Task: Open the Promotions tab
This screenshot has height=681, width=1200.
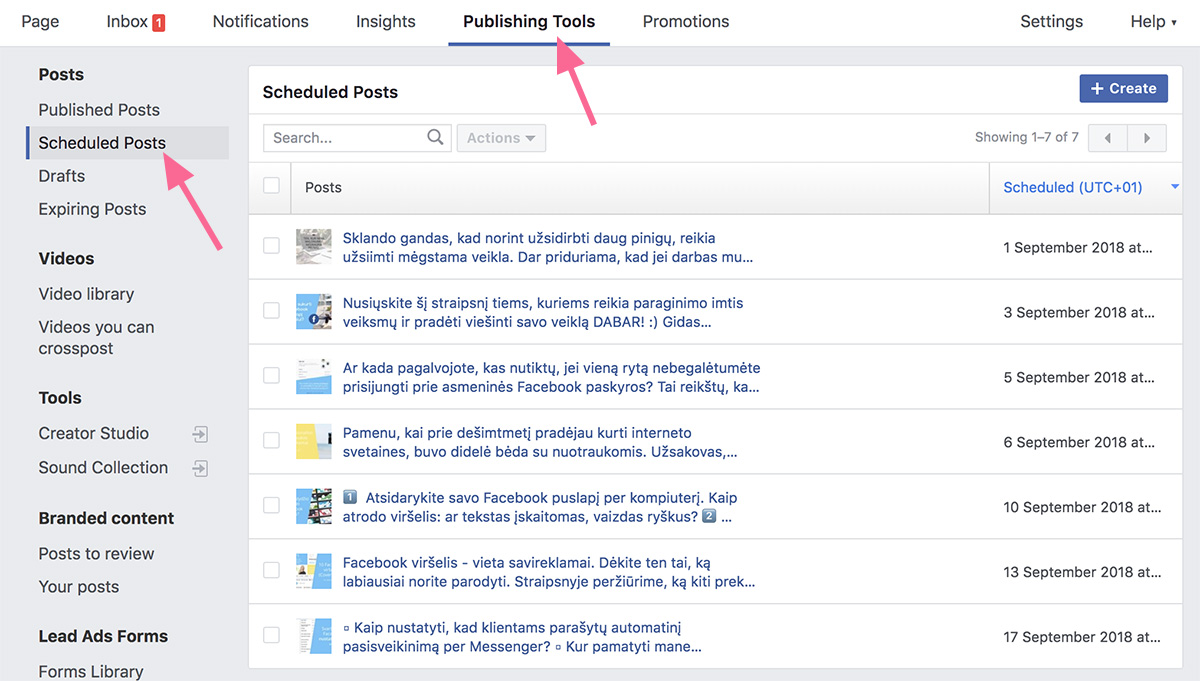Action: coord(686,21)
